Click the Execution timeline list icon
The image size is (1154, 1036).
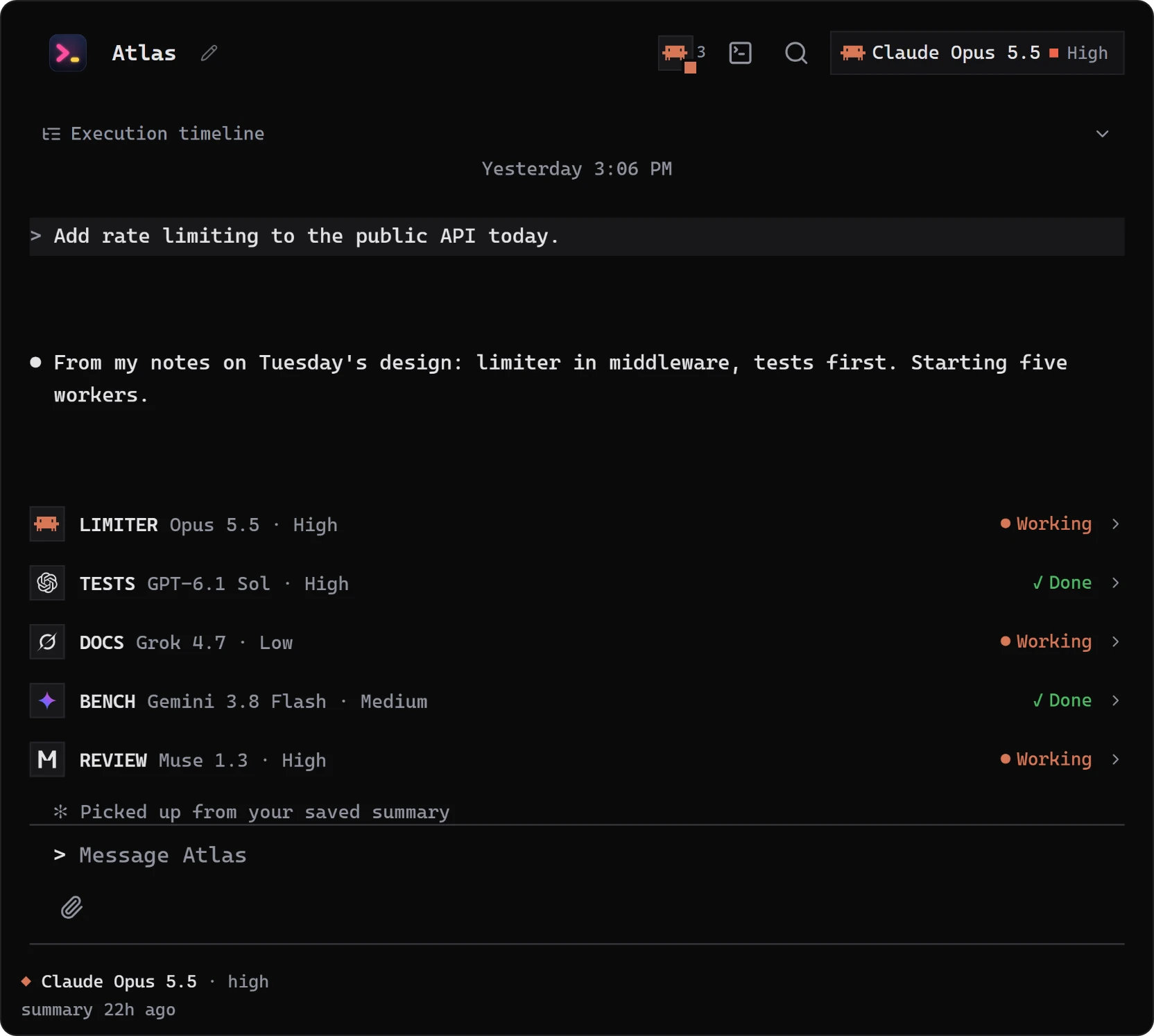coord(51,134)
